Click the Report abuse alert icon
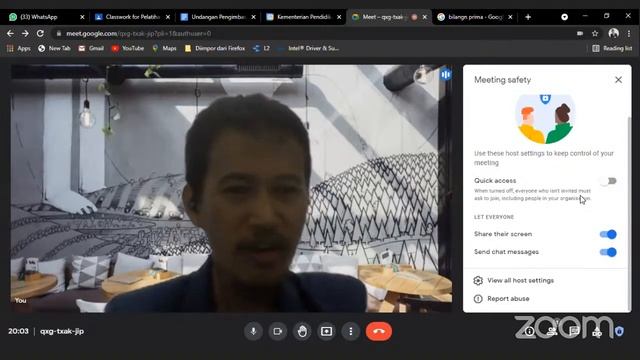The width and height of the screenshot is (640, 360). point(478,299)
